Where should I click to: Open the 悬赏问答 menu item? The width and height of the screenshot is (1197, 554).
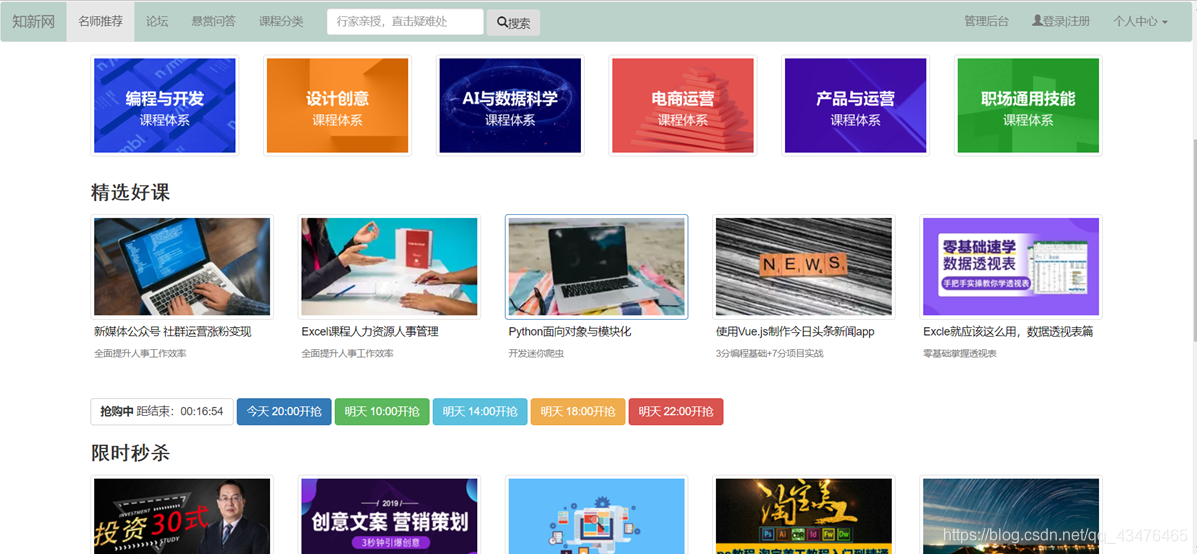[x=214, y=21]
